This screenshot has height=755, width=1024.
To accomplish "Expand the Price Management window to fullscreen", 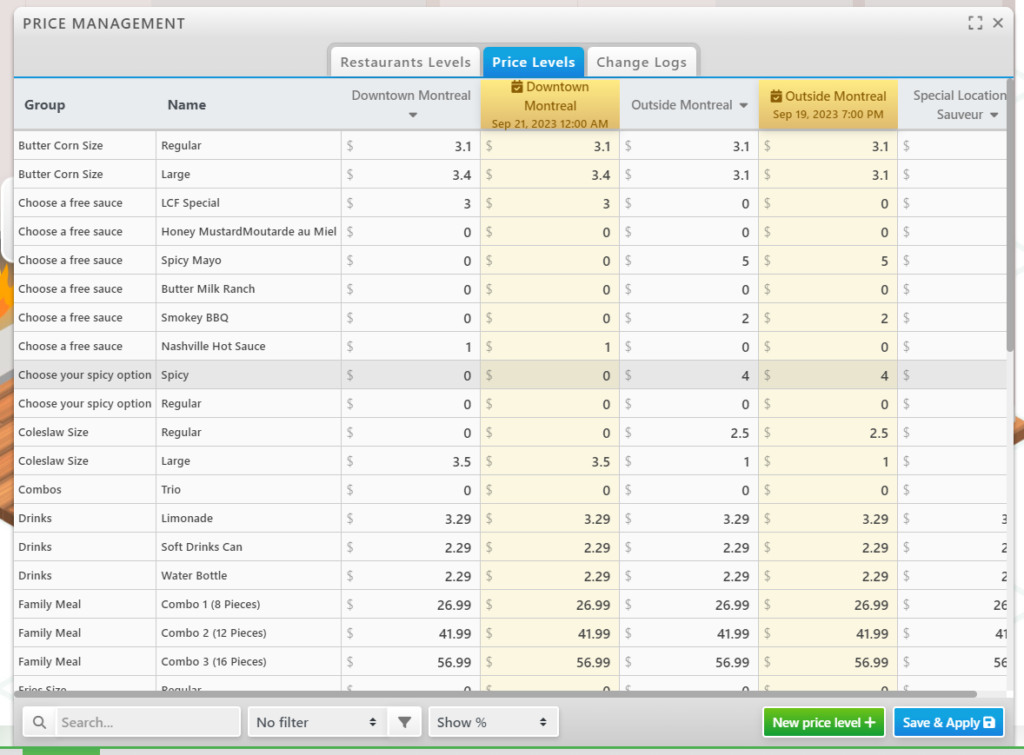I will pyautogui.click(x=975, y=23).
